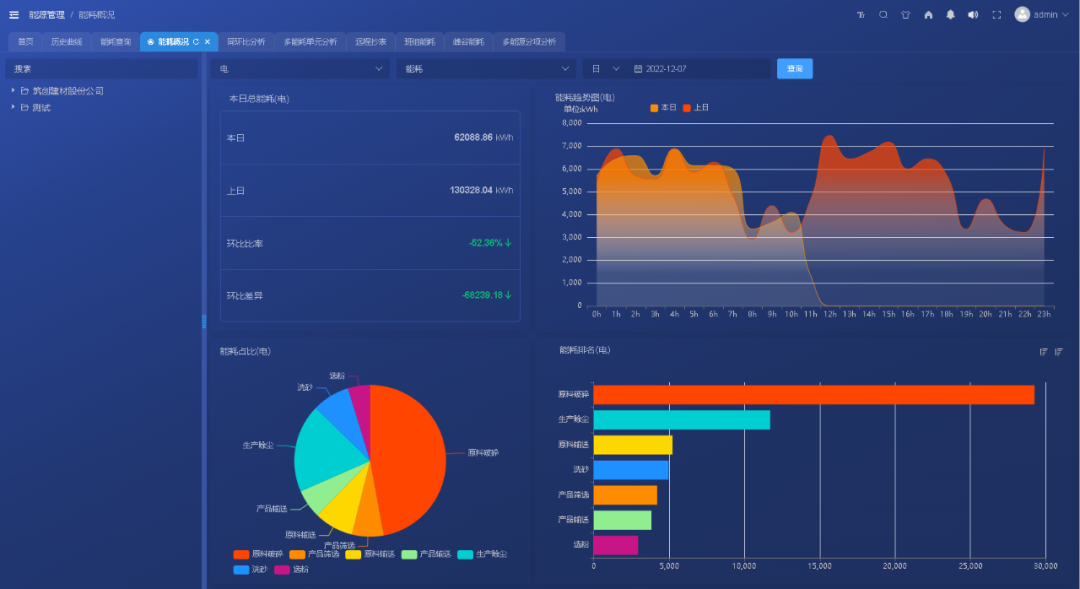Open the font size settings icon
This screenshot has width=1080, height=589.
pos(861,14)
